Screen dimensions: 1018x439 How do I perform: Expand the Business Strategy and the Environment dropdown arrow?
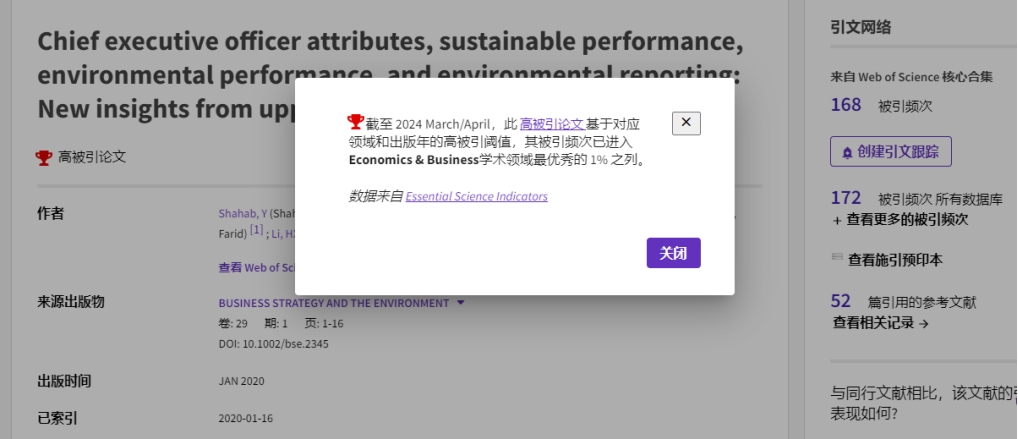(461, 302)
